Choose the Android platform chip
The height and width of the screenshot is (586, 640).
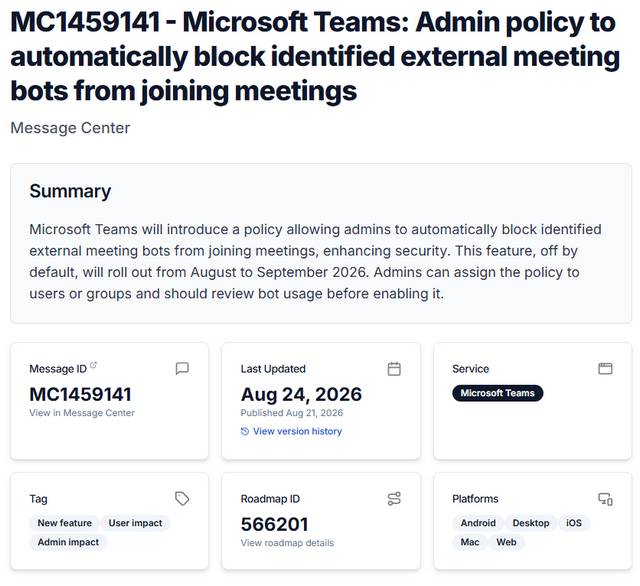[x=478, y=523]
